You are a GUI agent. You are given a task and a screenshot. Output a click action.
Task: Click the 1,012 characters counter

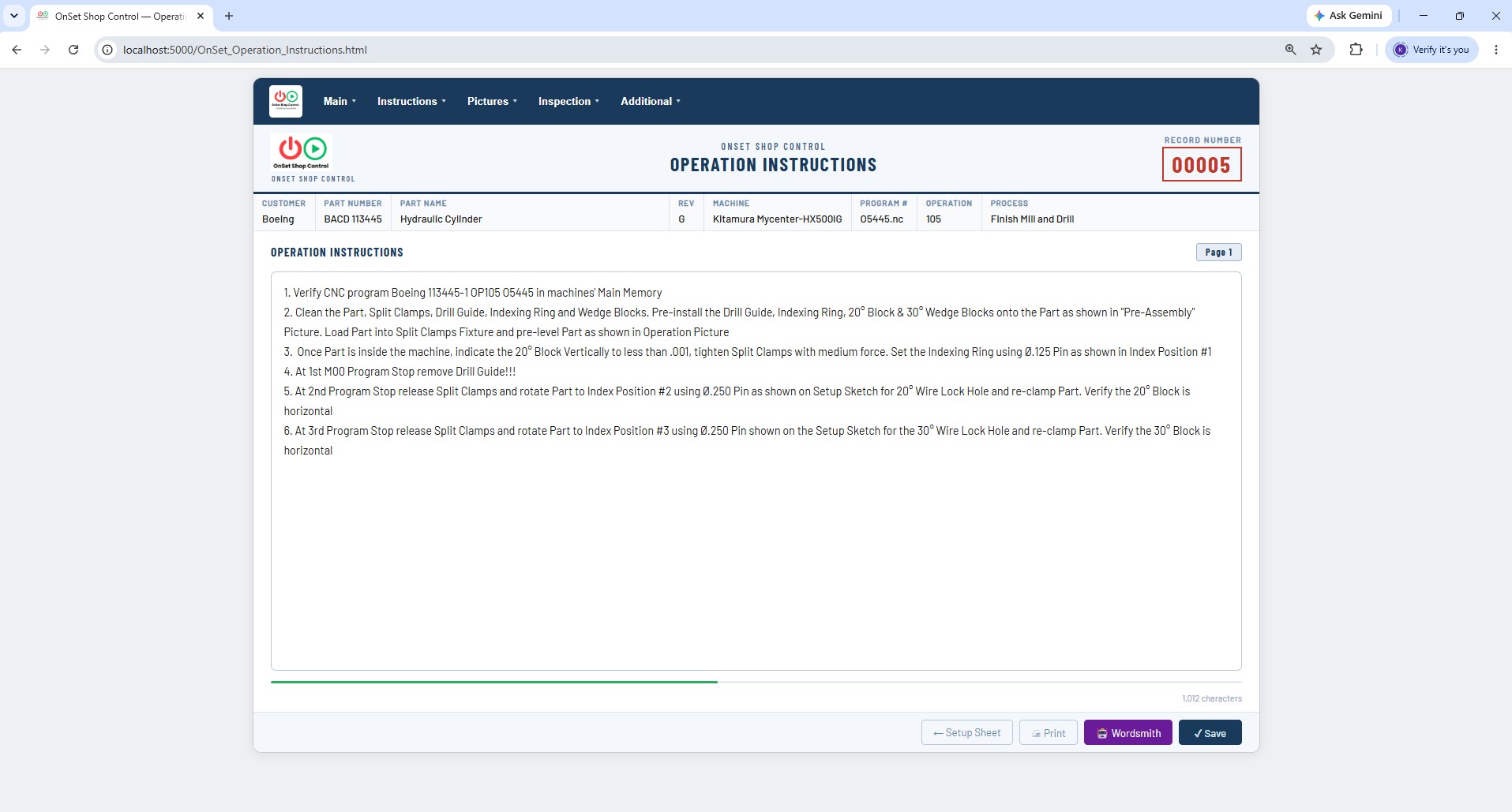1212,698
